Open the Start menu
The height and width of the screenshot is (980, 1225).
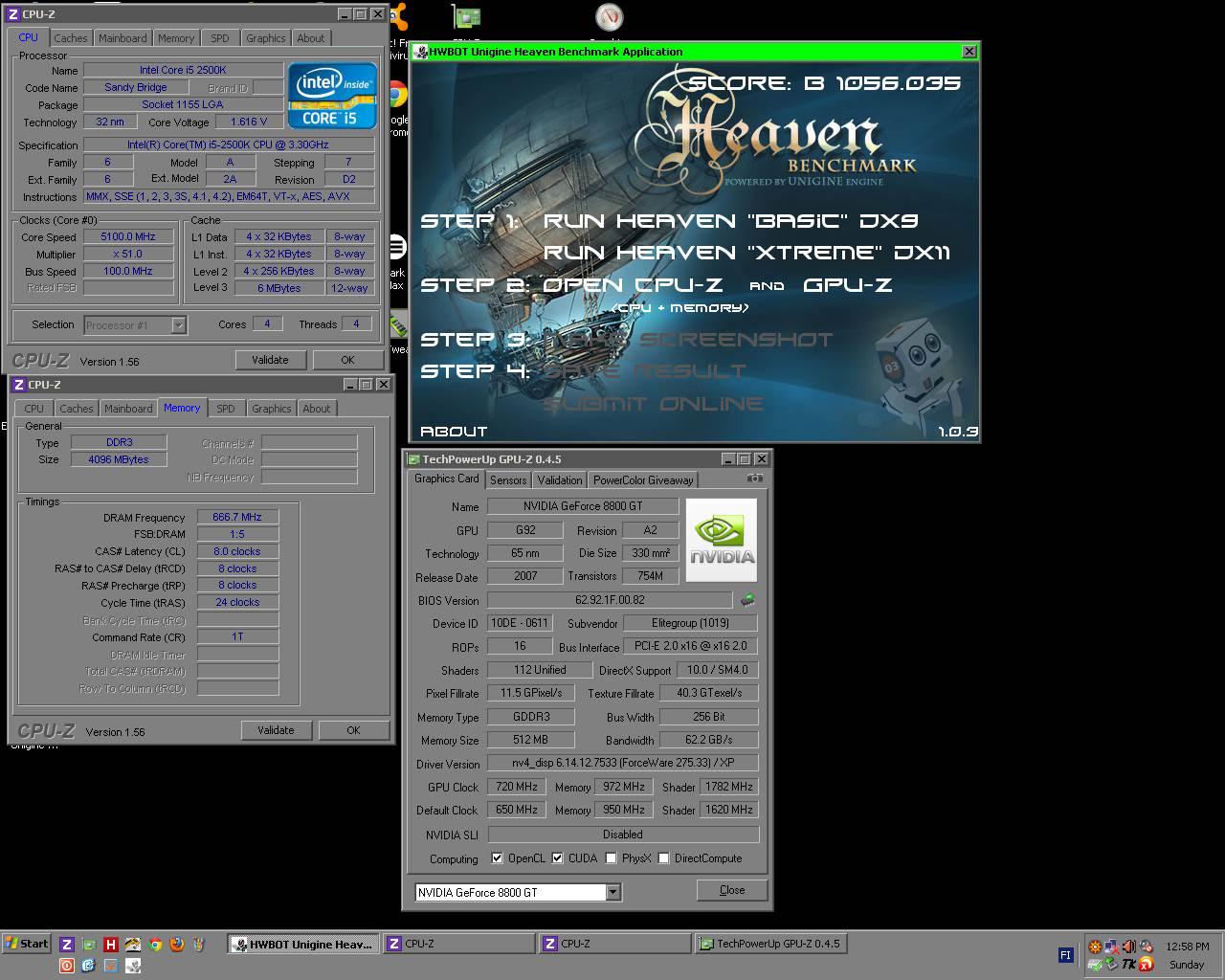[x=27, y=944]
